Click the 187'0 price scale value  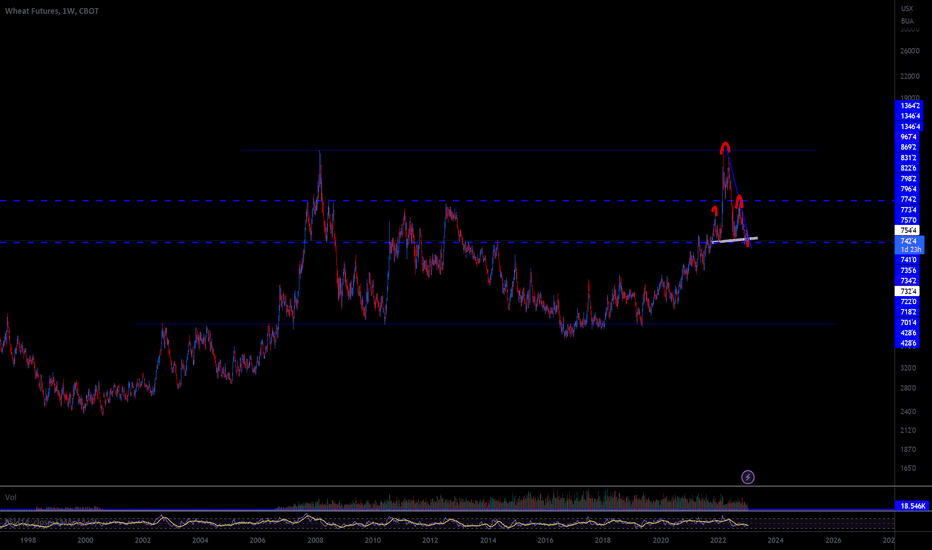910,450
